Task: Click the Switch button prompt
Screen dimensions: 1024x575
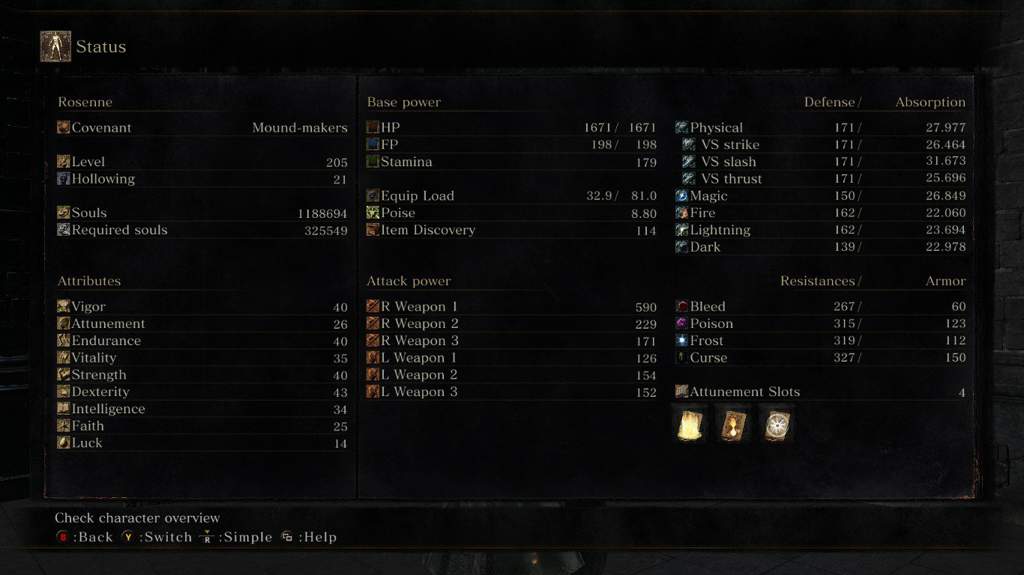Action: (157, 537)
